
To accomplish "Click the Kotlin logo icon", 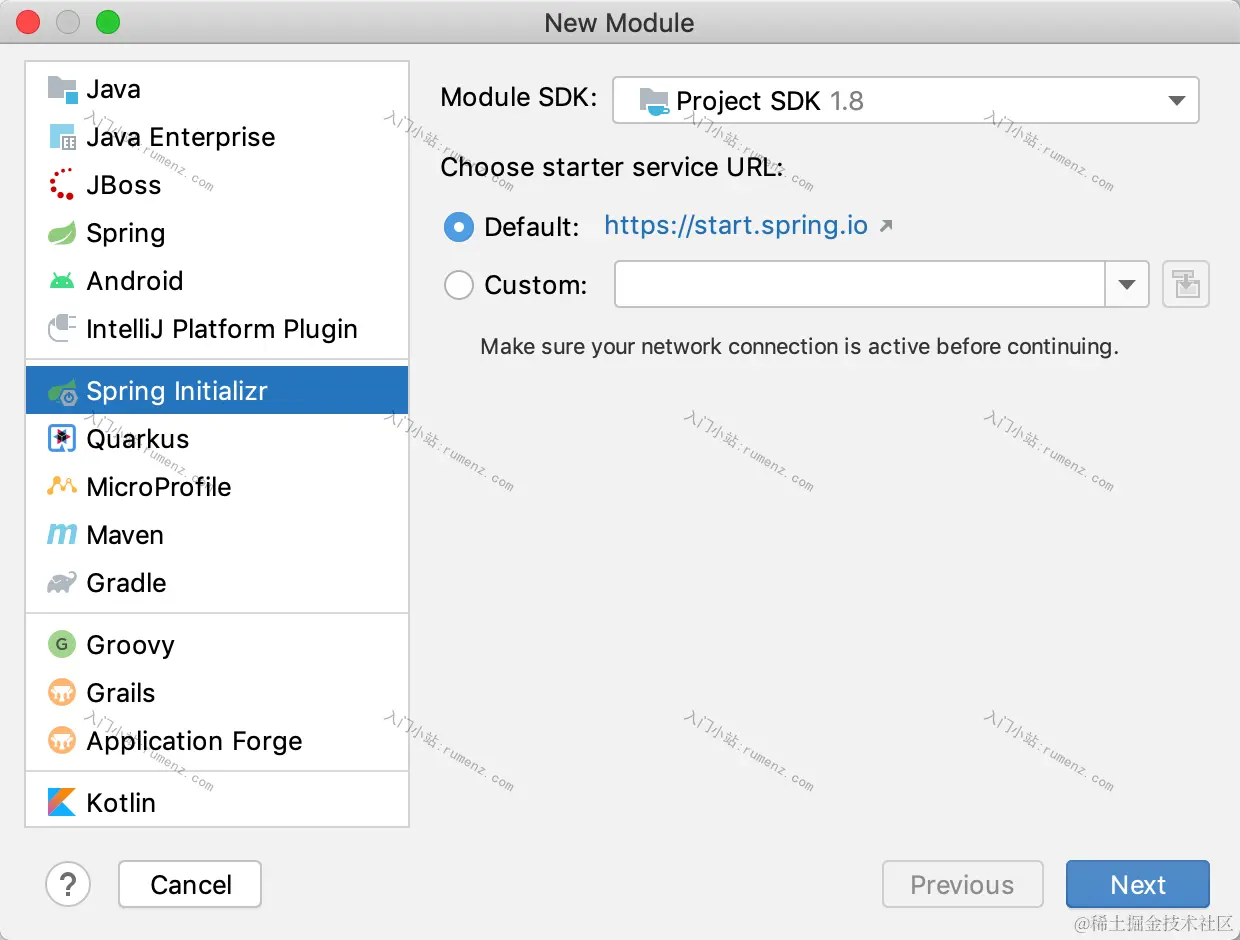I will (62, 803).
